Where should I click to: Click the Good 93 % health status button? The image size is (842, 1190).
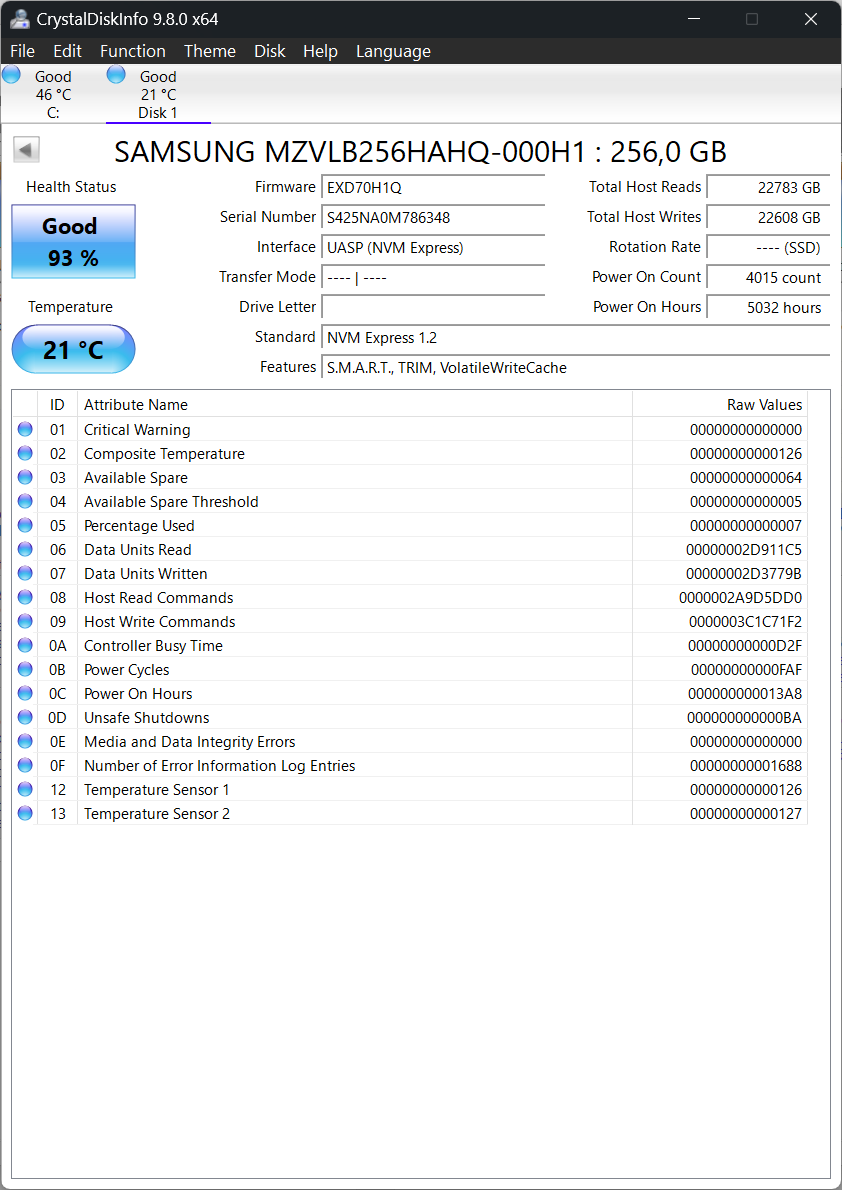(x=73, y=242)
